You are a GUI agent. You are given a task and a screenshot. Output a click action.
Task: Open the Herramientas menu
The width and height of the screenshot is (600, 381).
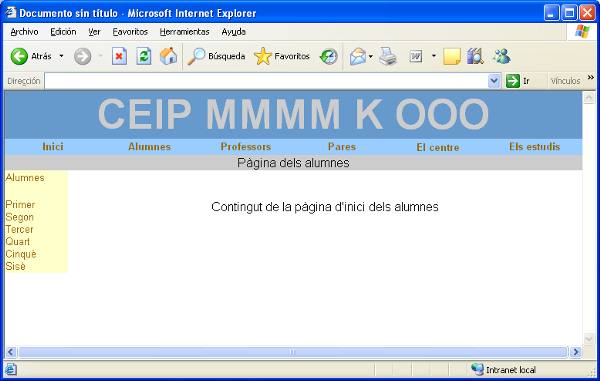point(184,32)
